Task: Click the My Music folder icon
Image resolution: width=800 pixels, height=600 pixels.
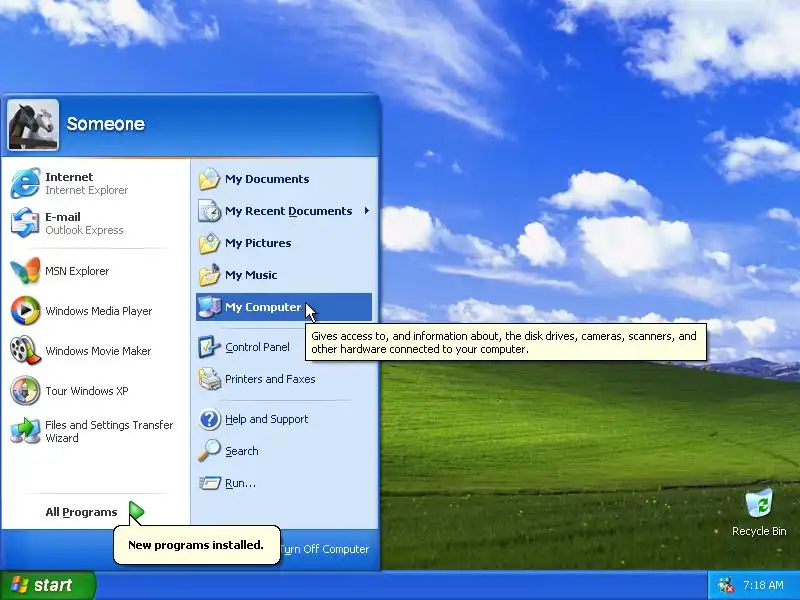Action: pos(209,275)
